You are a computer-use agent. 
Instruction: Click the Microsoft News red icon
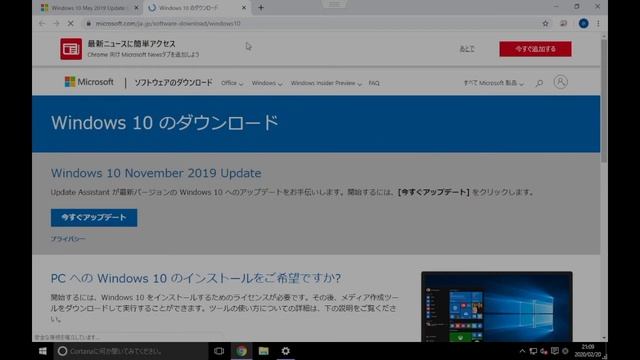click(71, 49)
